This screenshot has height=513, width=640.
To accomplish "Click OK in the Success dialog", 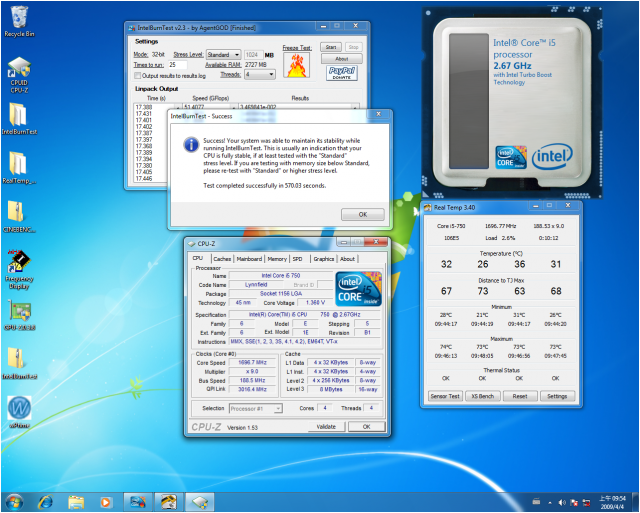I will point(363,215).
